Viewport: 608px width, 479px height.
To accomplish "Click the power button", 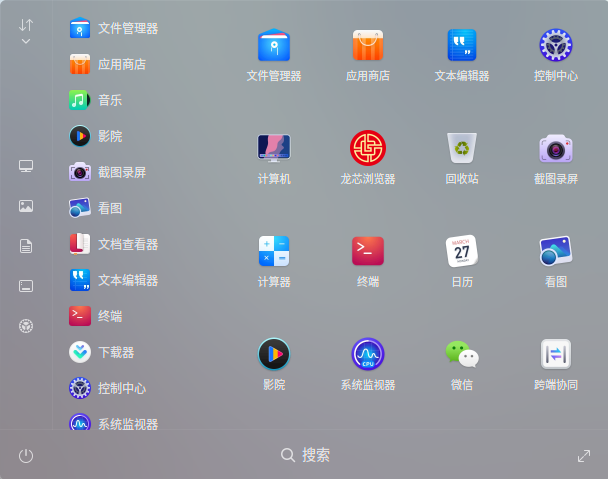I will pyautogui.click(x=26, y=456).
